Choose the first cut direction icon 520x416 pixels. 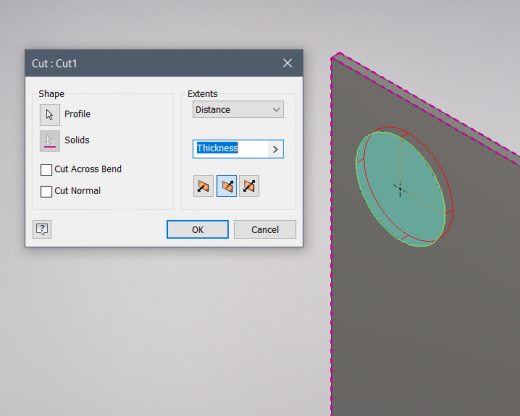[x=203, y=186]
